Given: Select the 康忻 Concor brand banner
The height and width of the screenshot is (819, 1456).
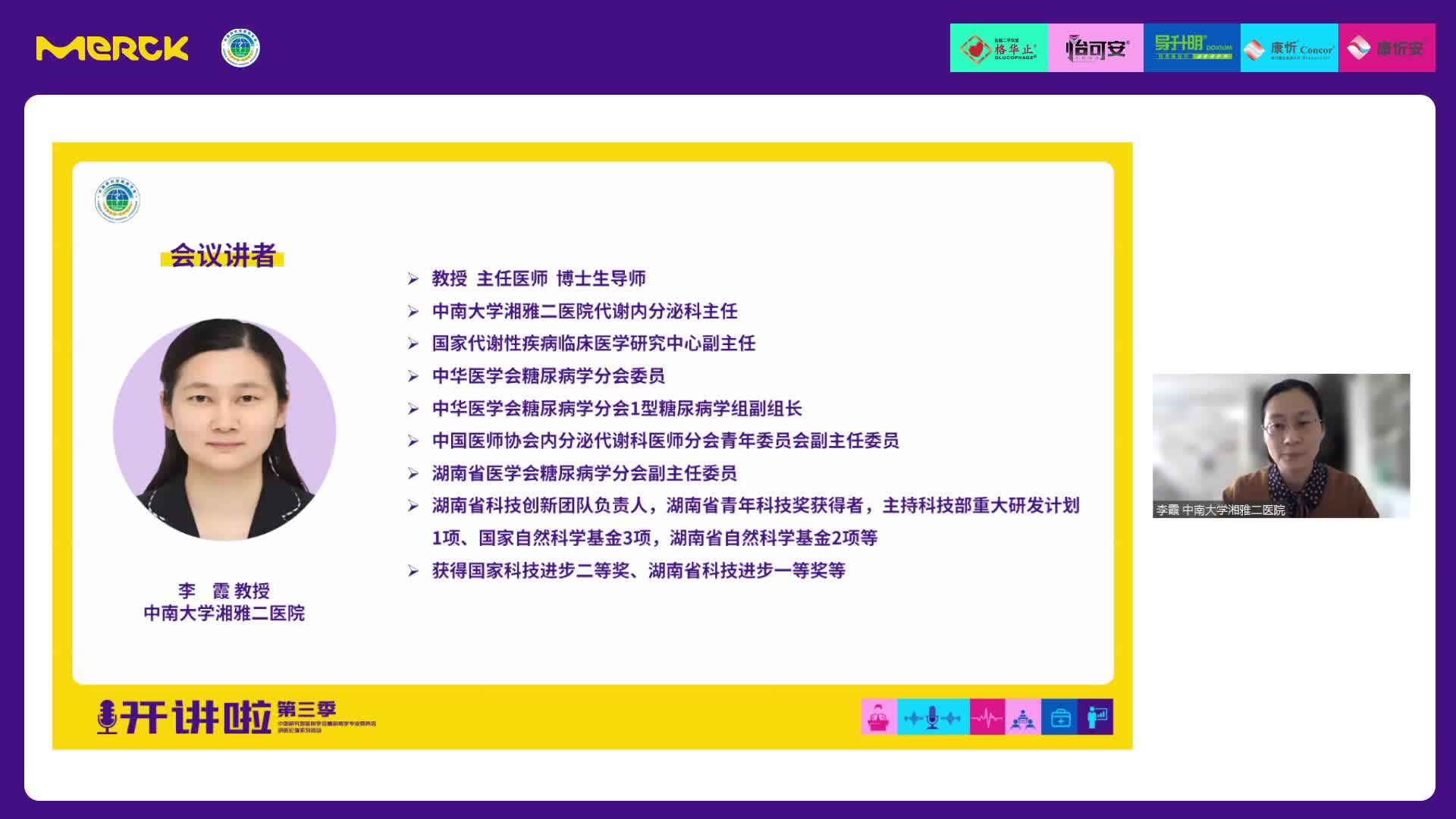Looking at the screenshot, I should click(1289, 48).
